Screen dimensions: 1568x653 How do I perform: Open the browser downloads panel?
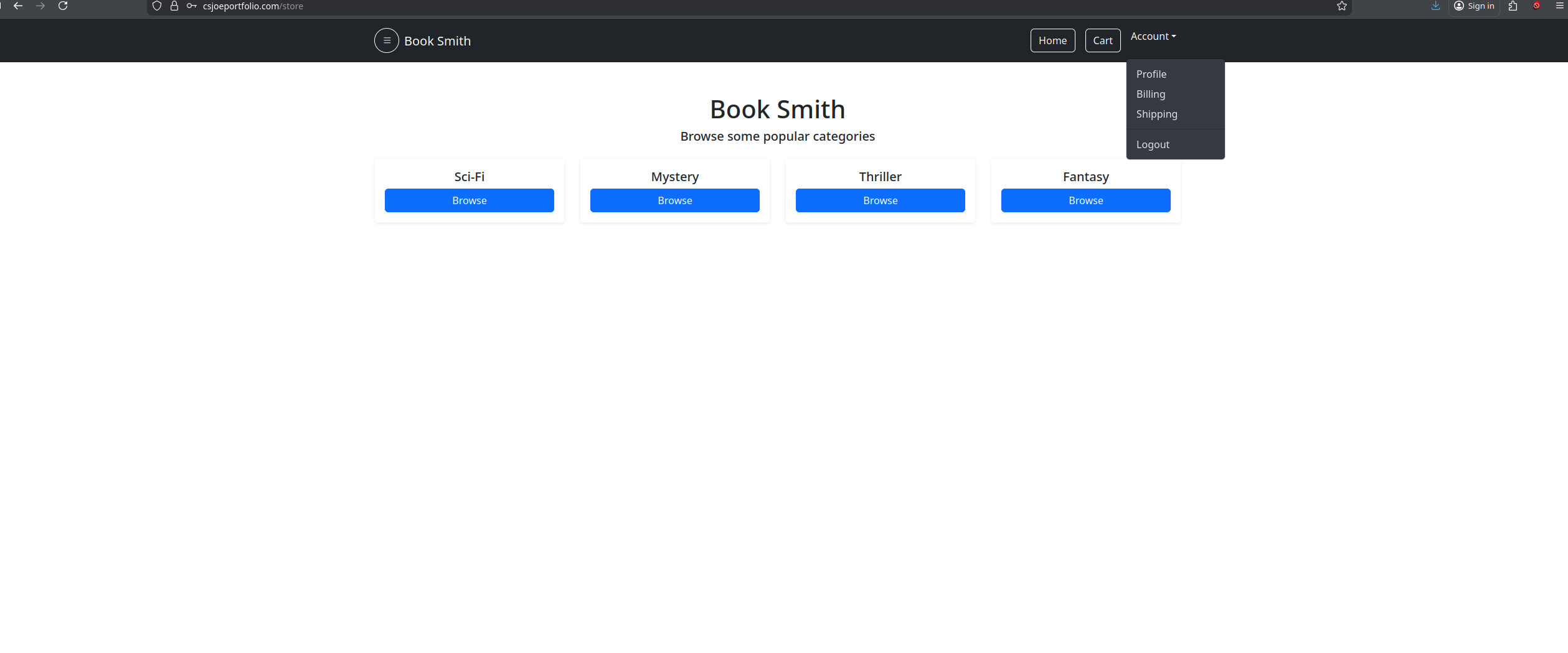point(1435,6)
